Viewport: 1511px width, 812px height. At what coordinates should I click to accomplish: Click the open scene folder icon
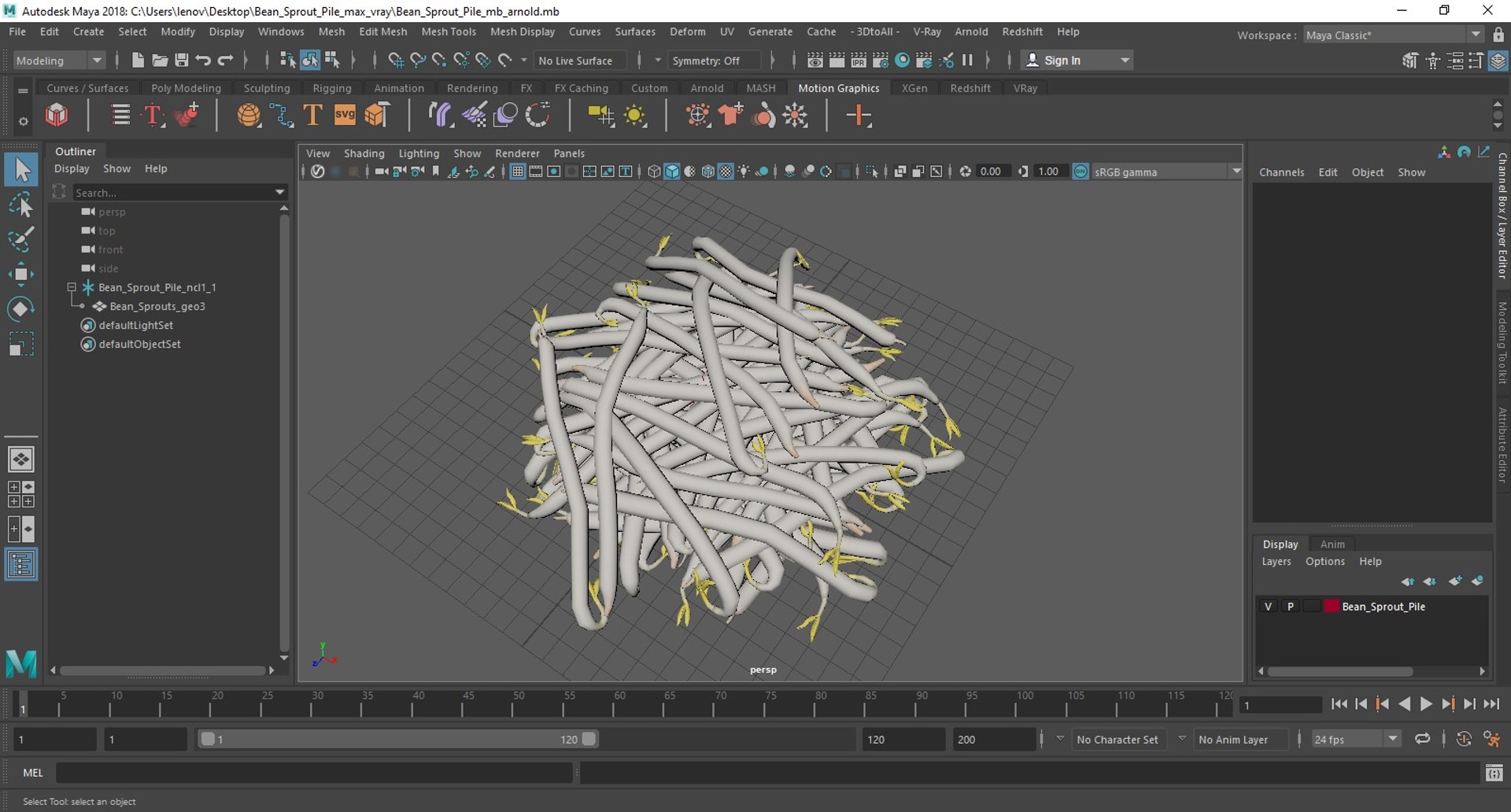pyautogui.click(x=160, y=61)
